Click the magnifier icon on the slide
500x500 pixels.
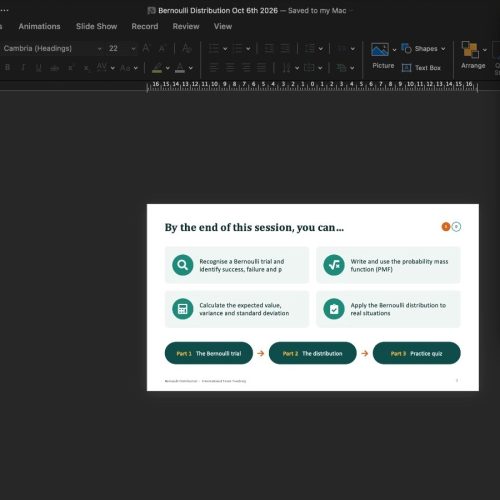[x=183, y=265]
